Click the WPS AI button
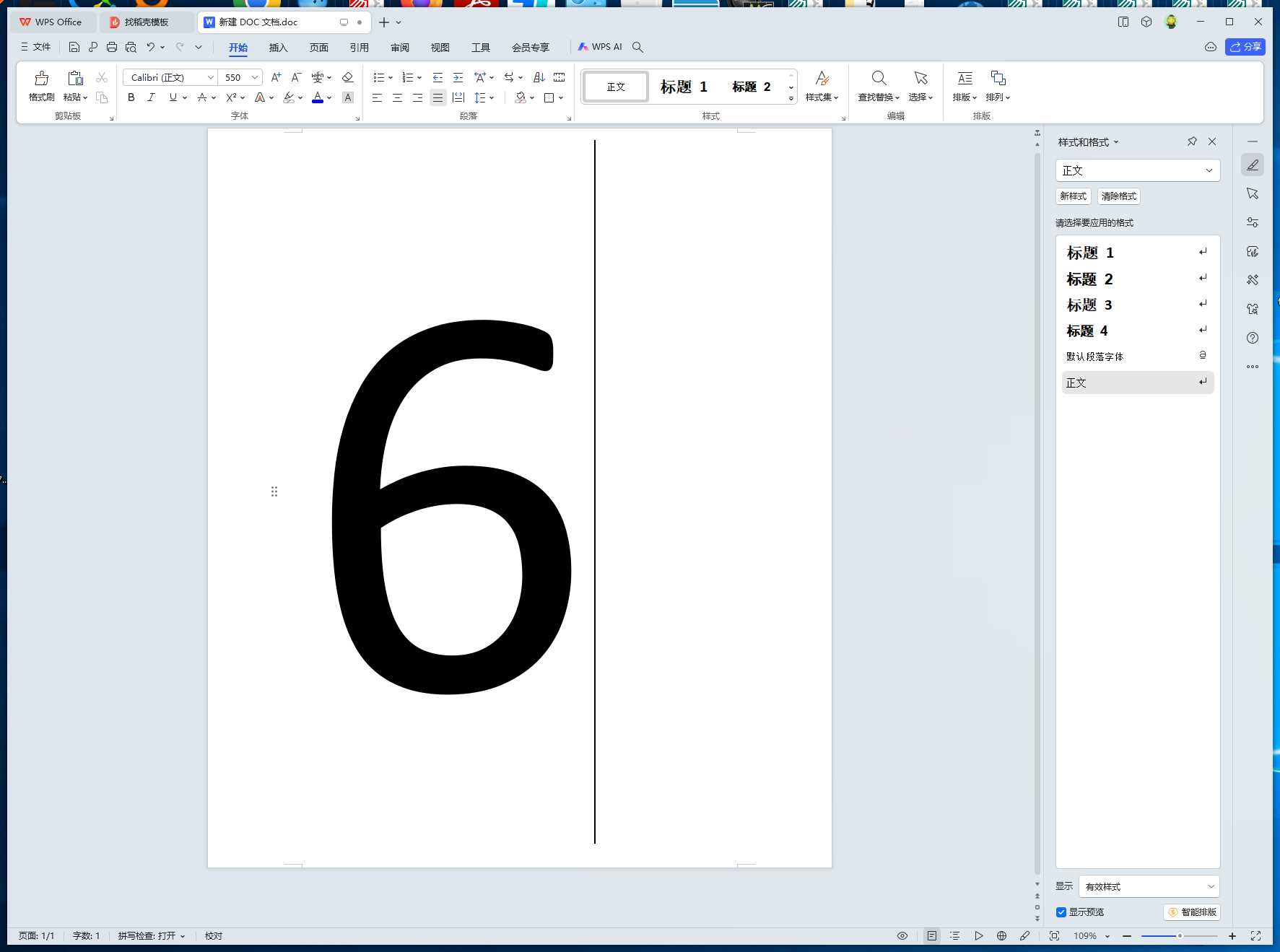 600,47
